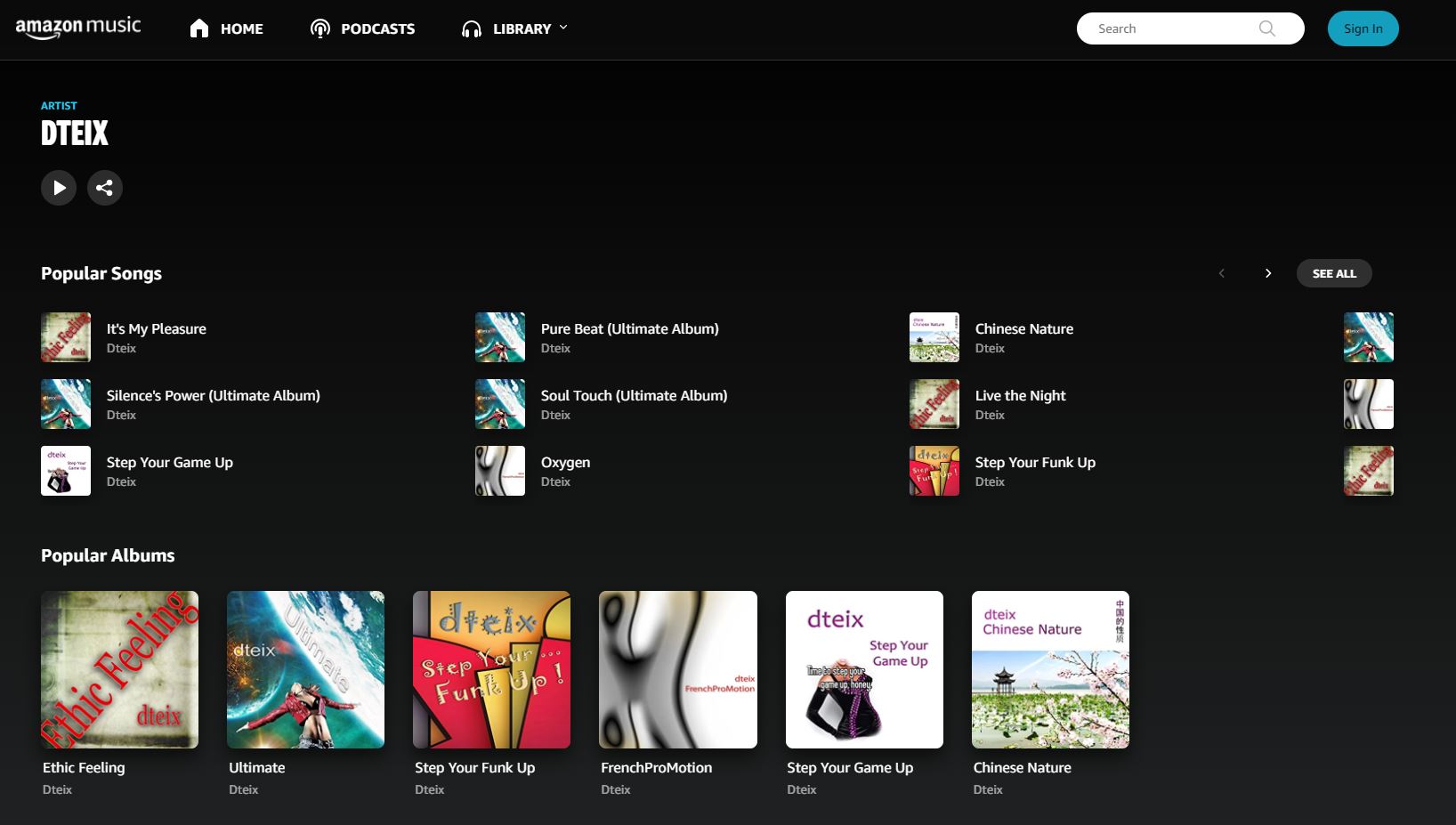Click the Podcasts broadcast icon

click(320, 28)
